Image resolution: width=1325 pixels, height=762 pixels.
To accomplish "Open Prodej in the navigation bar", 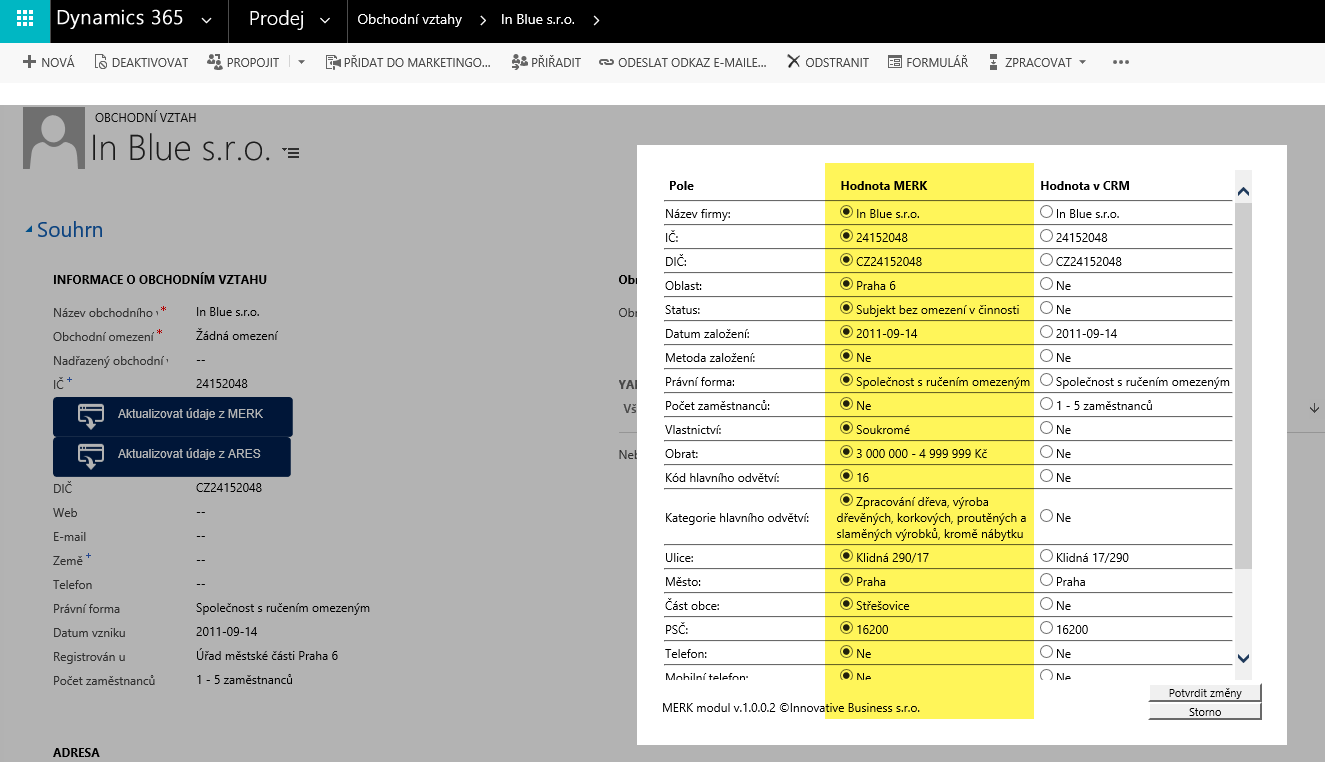I will (x=276, y=19).
